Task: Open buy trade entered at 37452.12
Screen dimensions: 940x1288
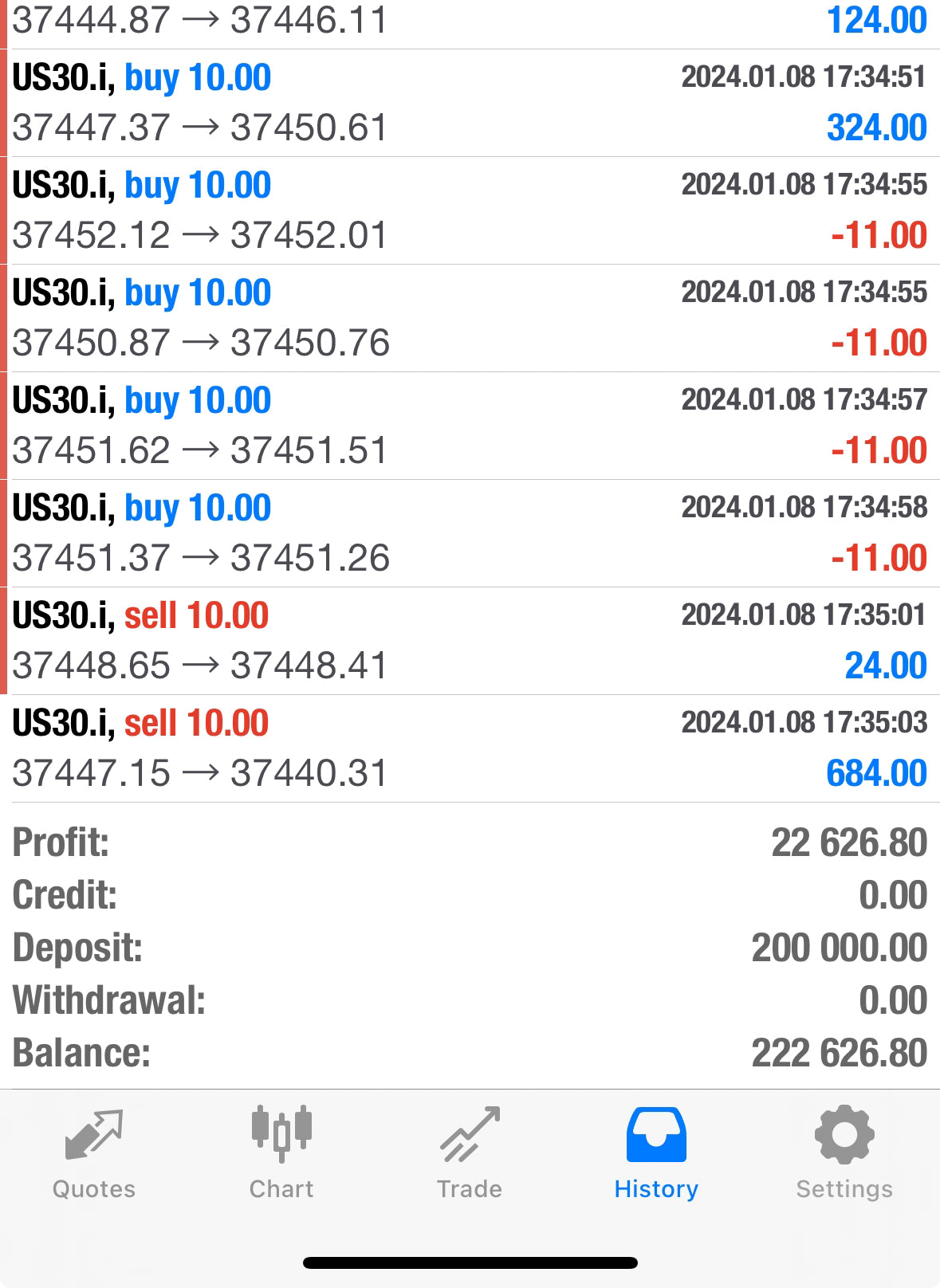Action: click(x=470, y=210)
